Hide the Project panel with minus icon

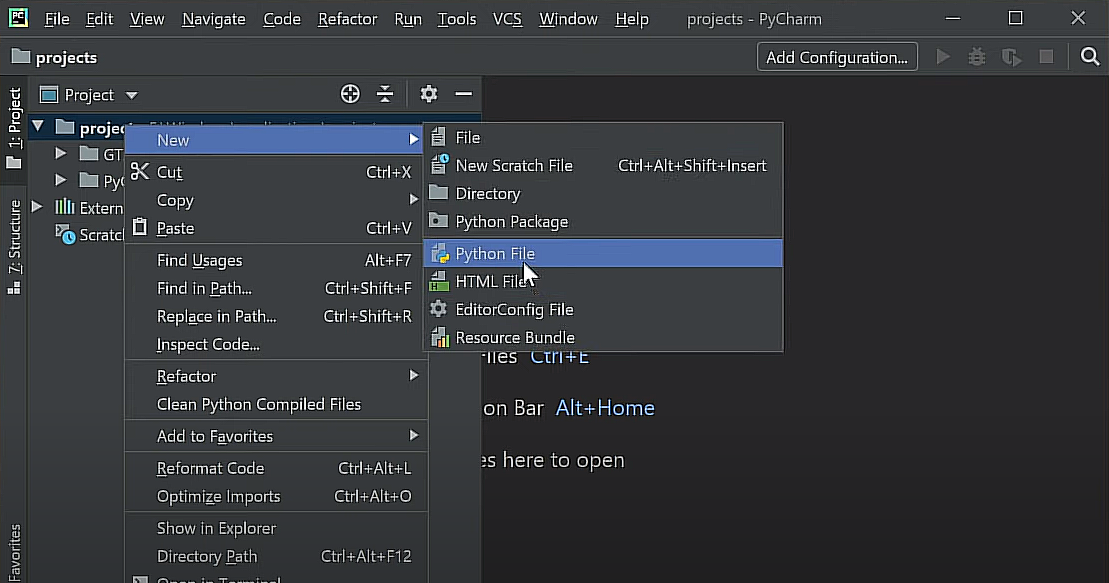(463, 94)
